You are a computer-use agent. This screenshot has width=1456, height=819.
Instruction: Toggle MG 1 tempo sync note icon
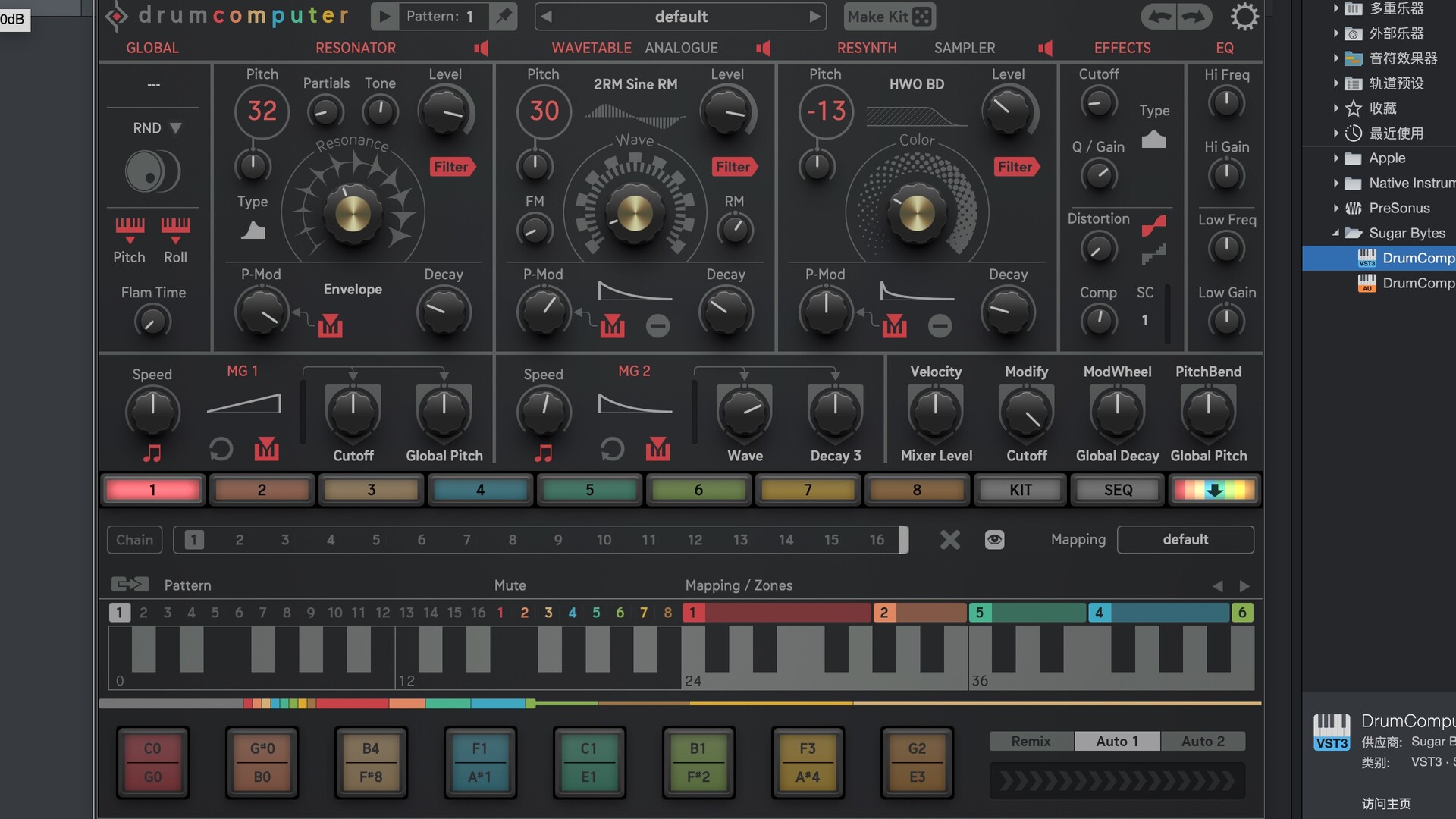152,453
